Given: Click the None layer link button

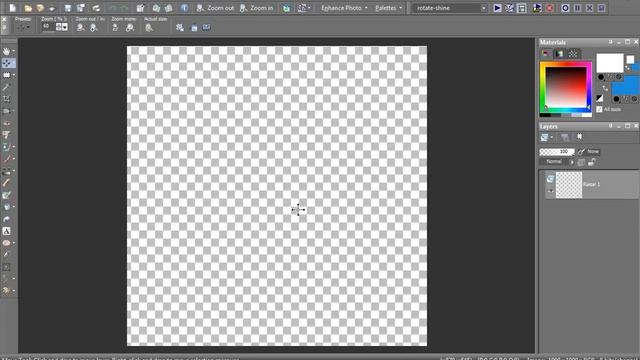Looking at the screenshot, I should click(589, 151).
